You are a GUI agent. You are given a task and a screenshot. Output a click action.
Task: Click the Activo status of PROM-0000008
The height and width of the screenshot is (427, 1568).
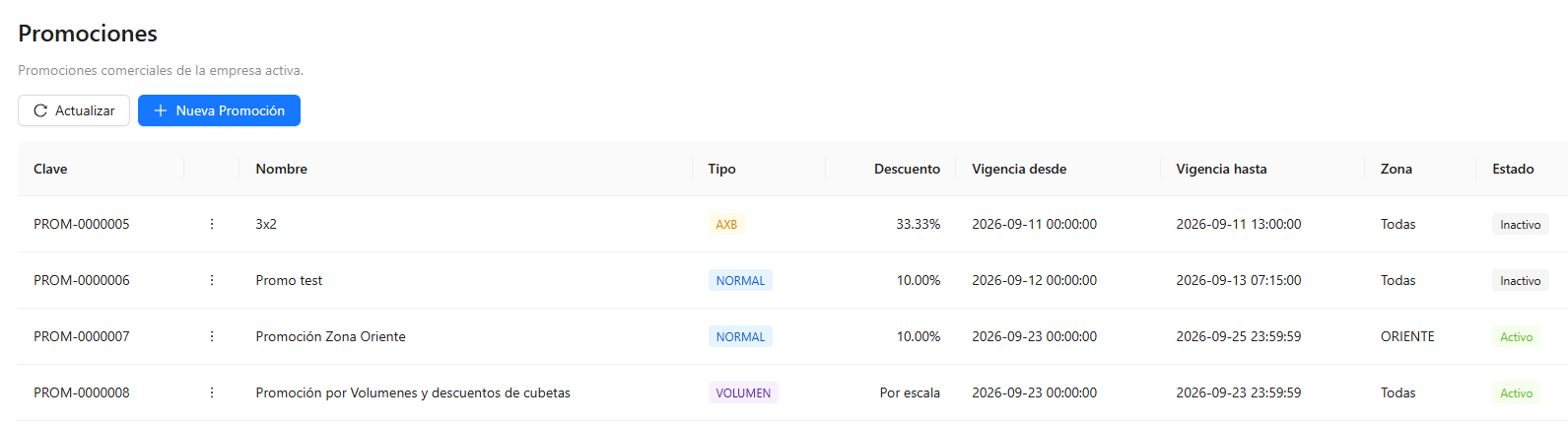tap(1516, 392)
